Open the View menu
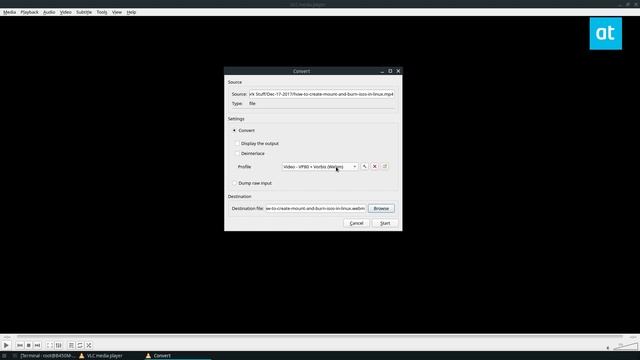 (117, 12)
